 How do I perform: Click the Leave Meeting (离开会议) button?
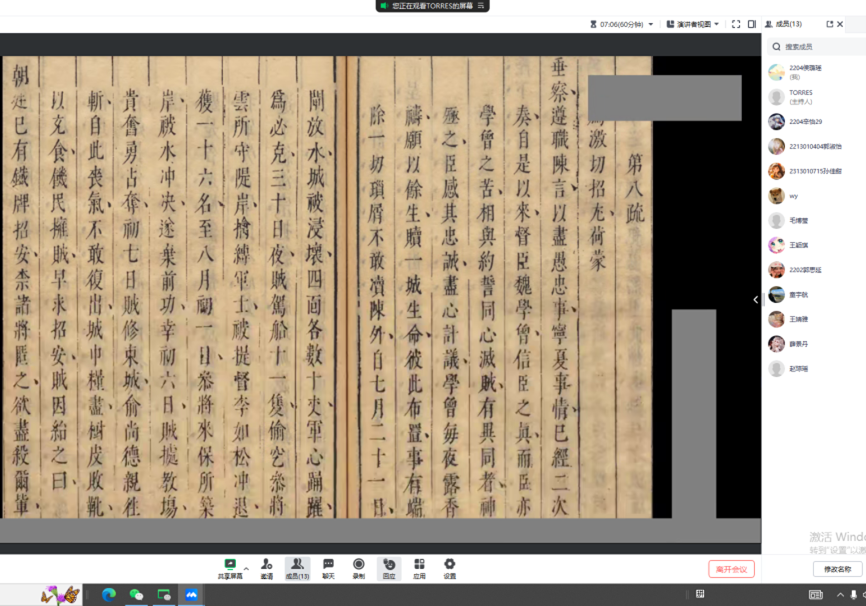point(731,569)
